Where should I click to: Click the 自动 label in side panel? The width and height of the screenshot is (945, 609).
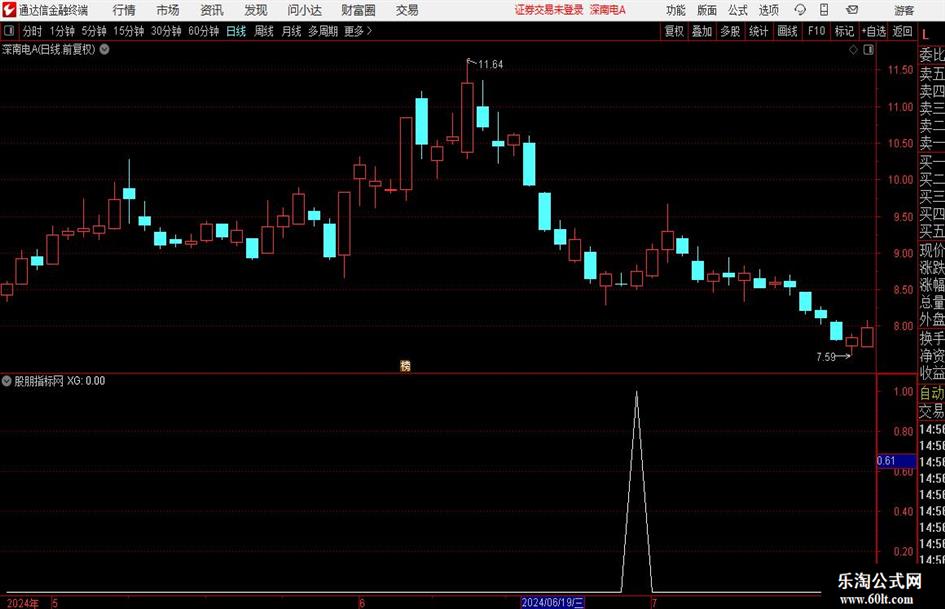coord(932,393)
